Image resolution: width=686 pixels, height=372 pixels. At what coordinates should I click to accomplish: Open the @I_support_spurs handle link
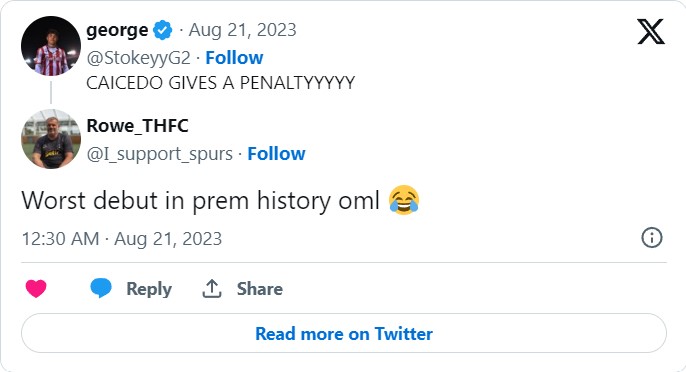click(x=159, y=154)
